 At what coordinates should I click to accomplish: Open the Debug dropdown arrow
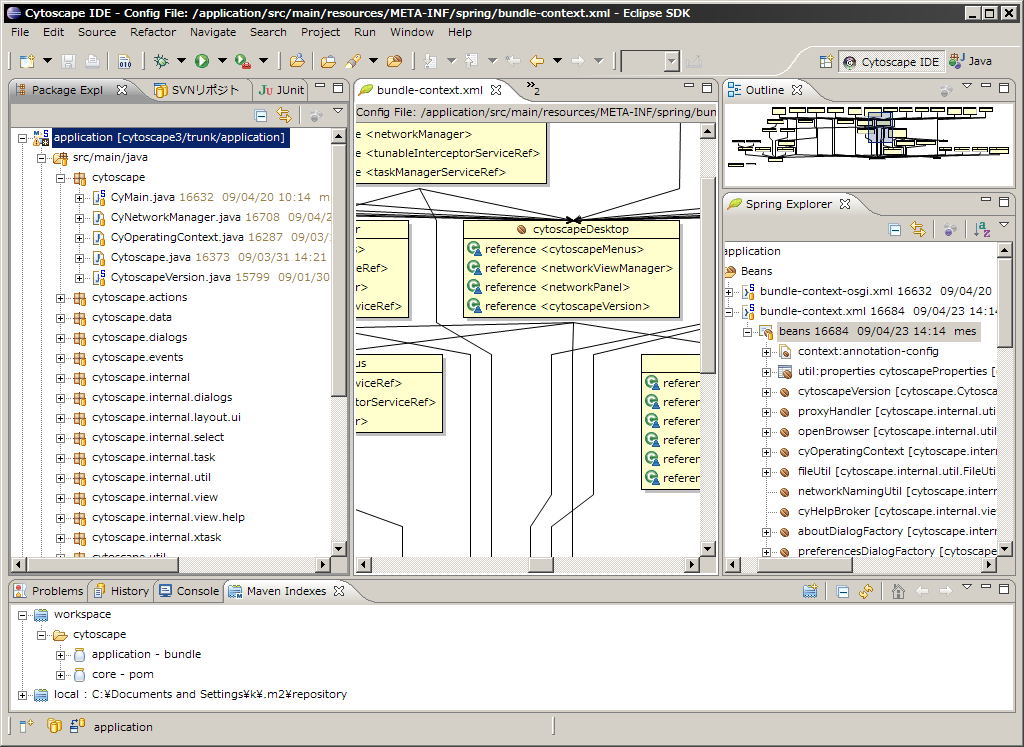coord(181,61)
